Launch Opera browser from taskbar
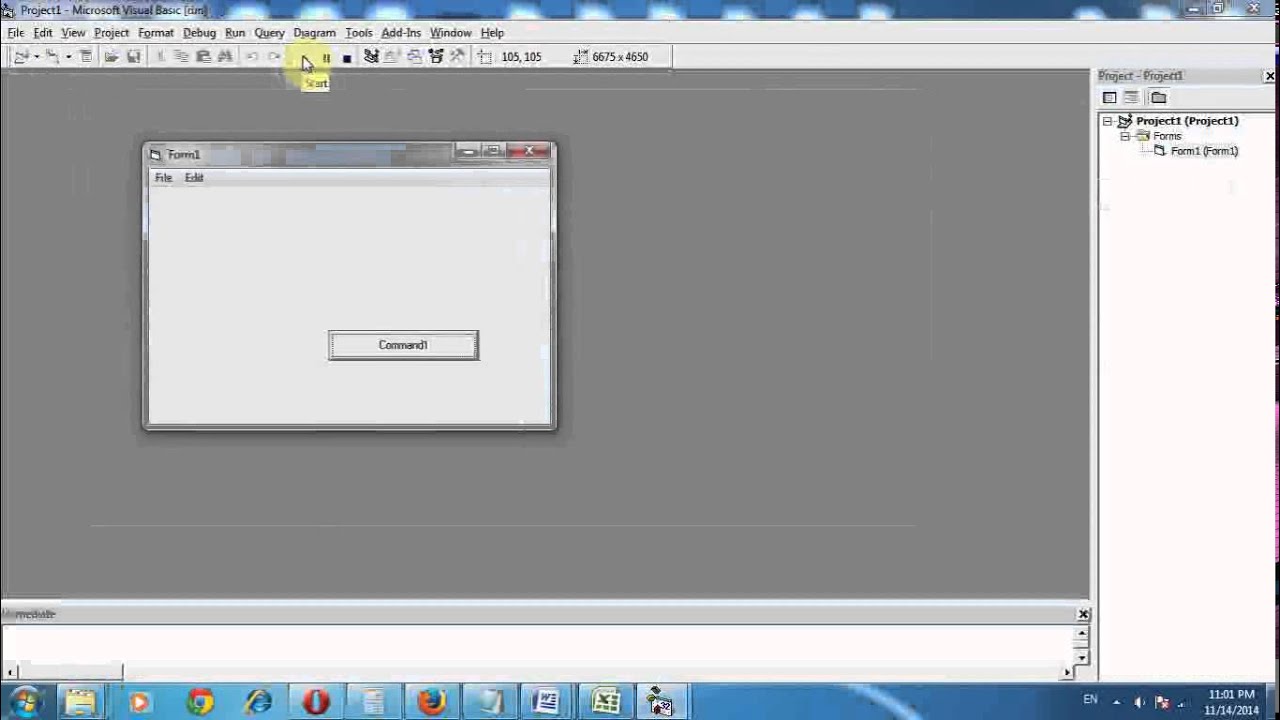This screenshot has height=720, width=1280. coord(316,702)
